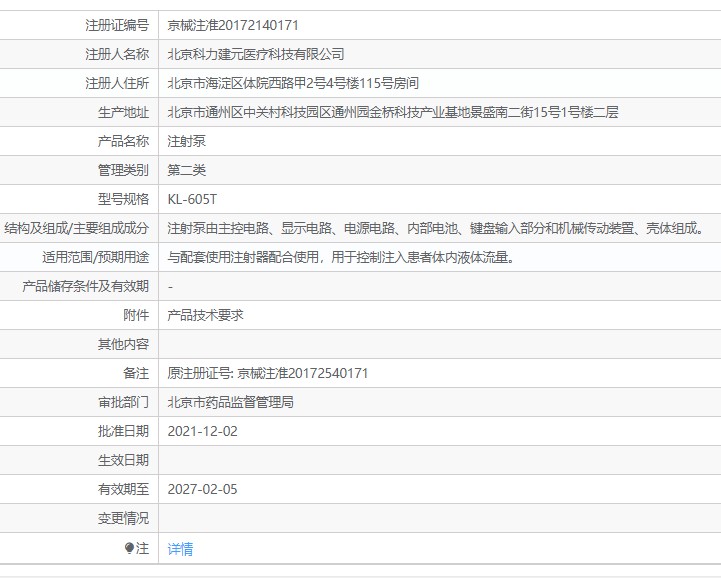This screenshot has width=721, height=578.
Task: Click the 生效日期 label
Action: 123,460
